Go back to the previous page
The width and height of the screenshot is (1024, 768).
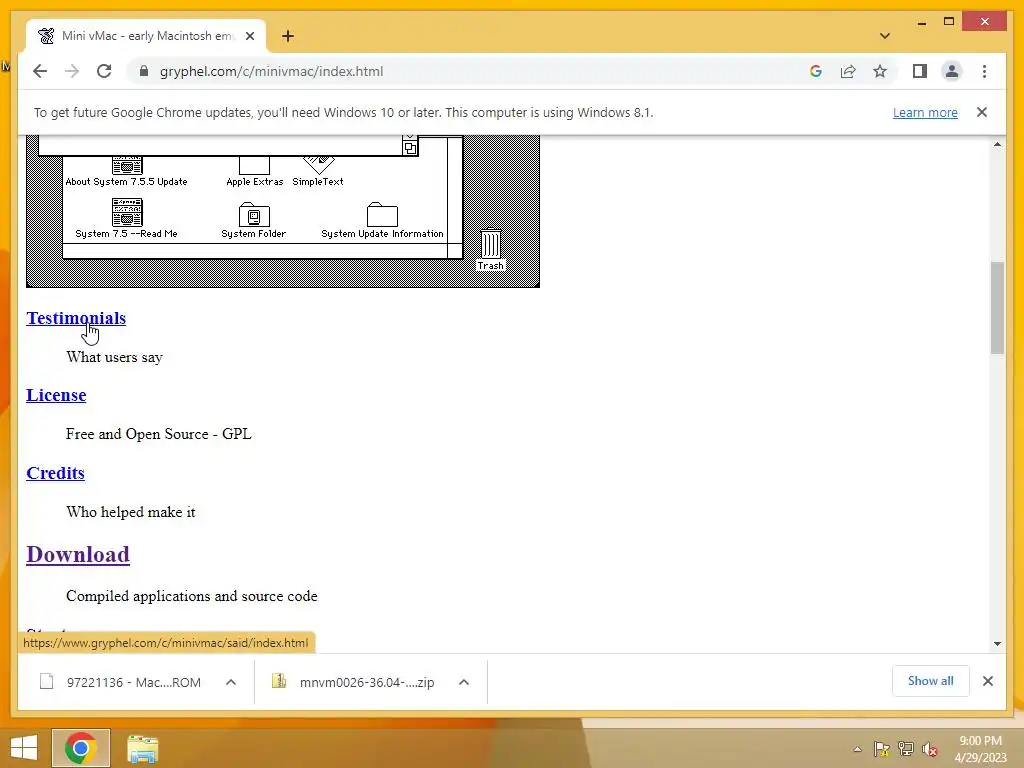click(40, 71)
